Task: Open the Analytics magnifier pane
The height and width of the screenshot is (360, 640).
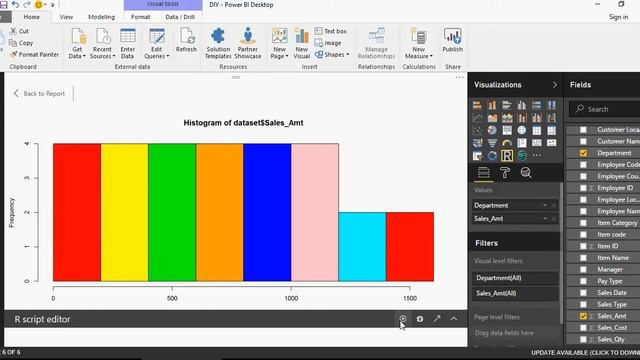Action: 526,173
